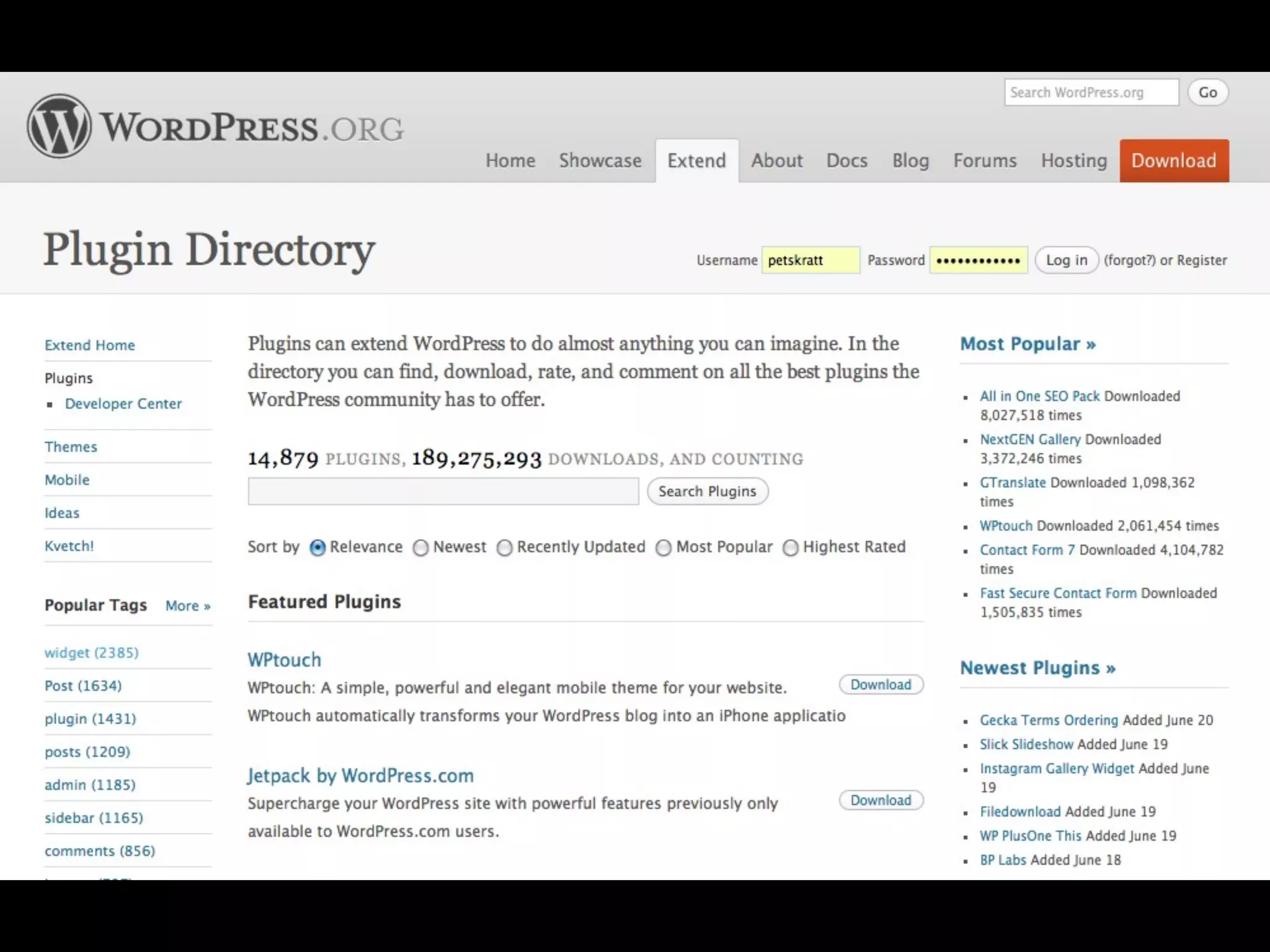Click into the plugin search field
Image resolution: width=1270 pixels, height=952 pixels.
(x=443, y=491)
